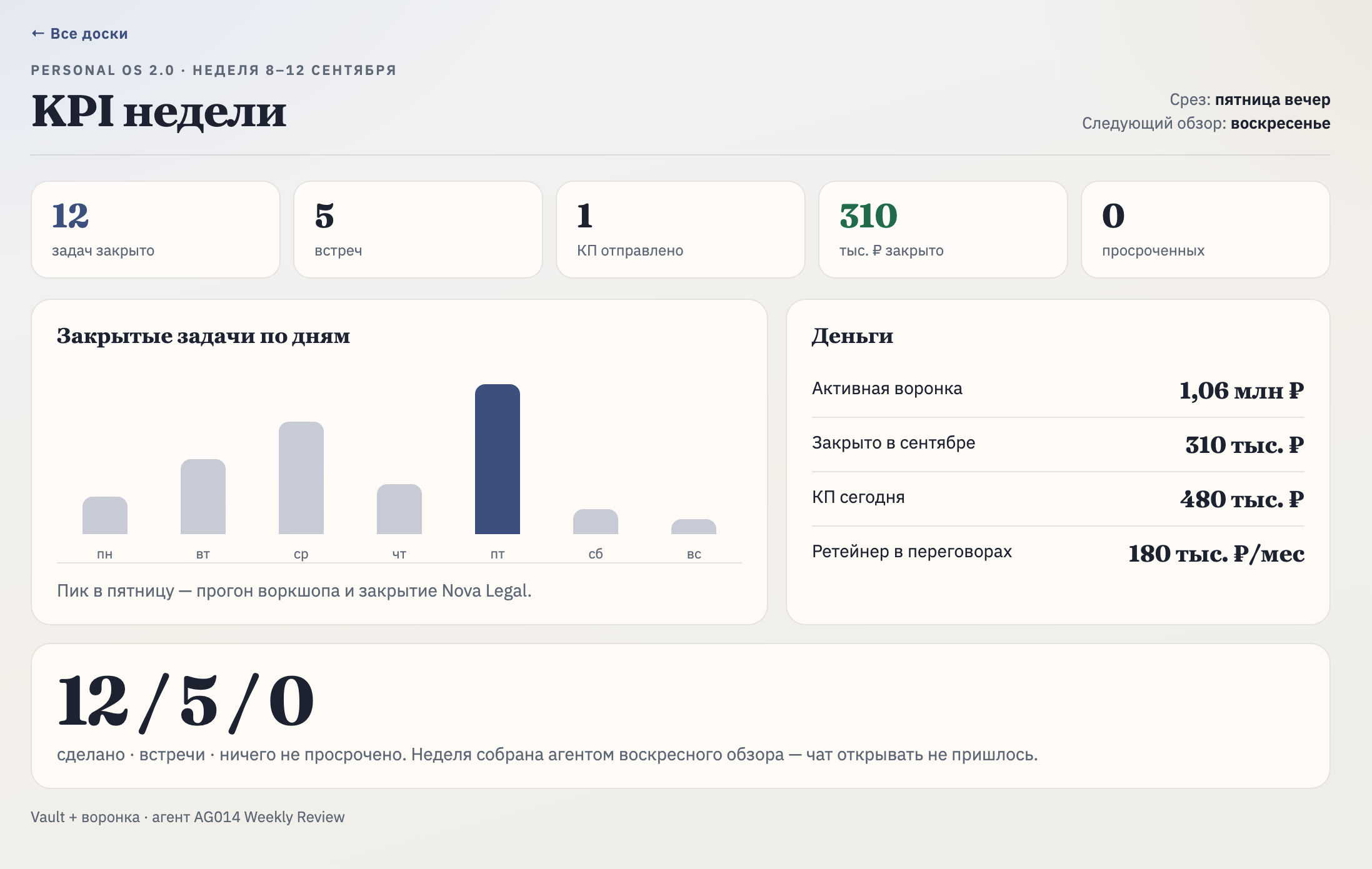Click the '310 тыс. ₽' value in Деньги
The width and height of the screenshot is (1372, 869).
[x=1244, y=445]
